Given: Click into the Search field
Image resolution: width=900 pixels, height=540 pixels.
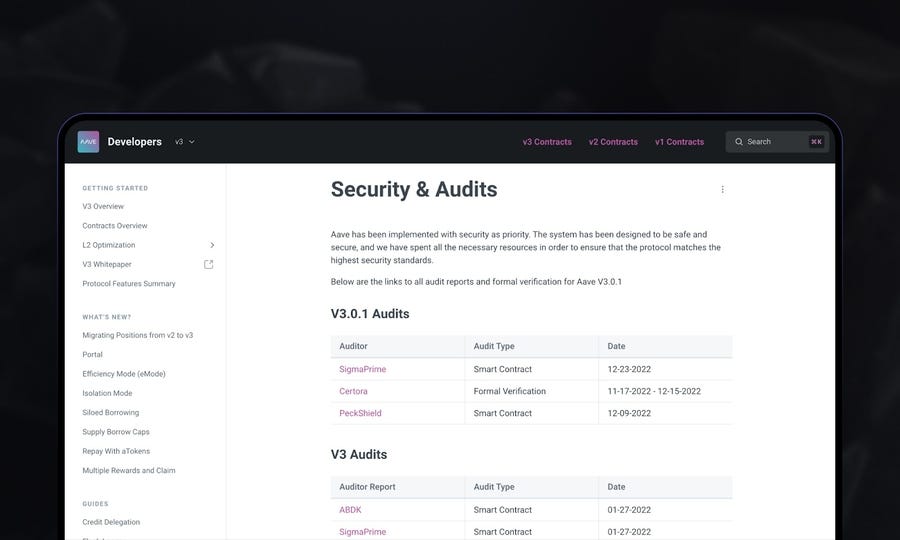Looking at the screenshot, I should click(772, 142).
